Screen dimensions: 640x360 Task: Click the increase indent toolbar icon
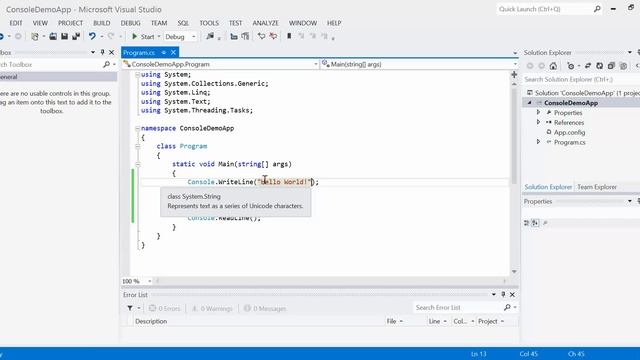[245, 36]
